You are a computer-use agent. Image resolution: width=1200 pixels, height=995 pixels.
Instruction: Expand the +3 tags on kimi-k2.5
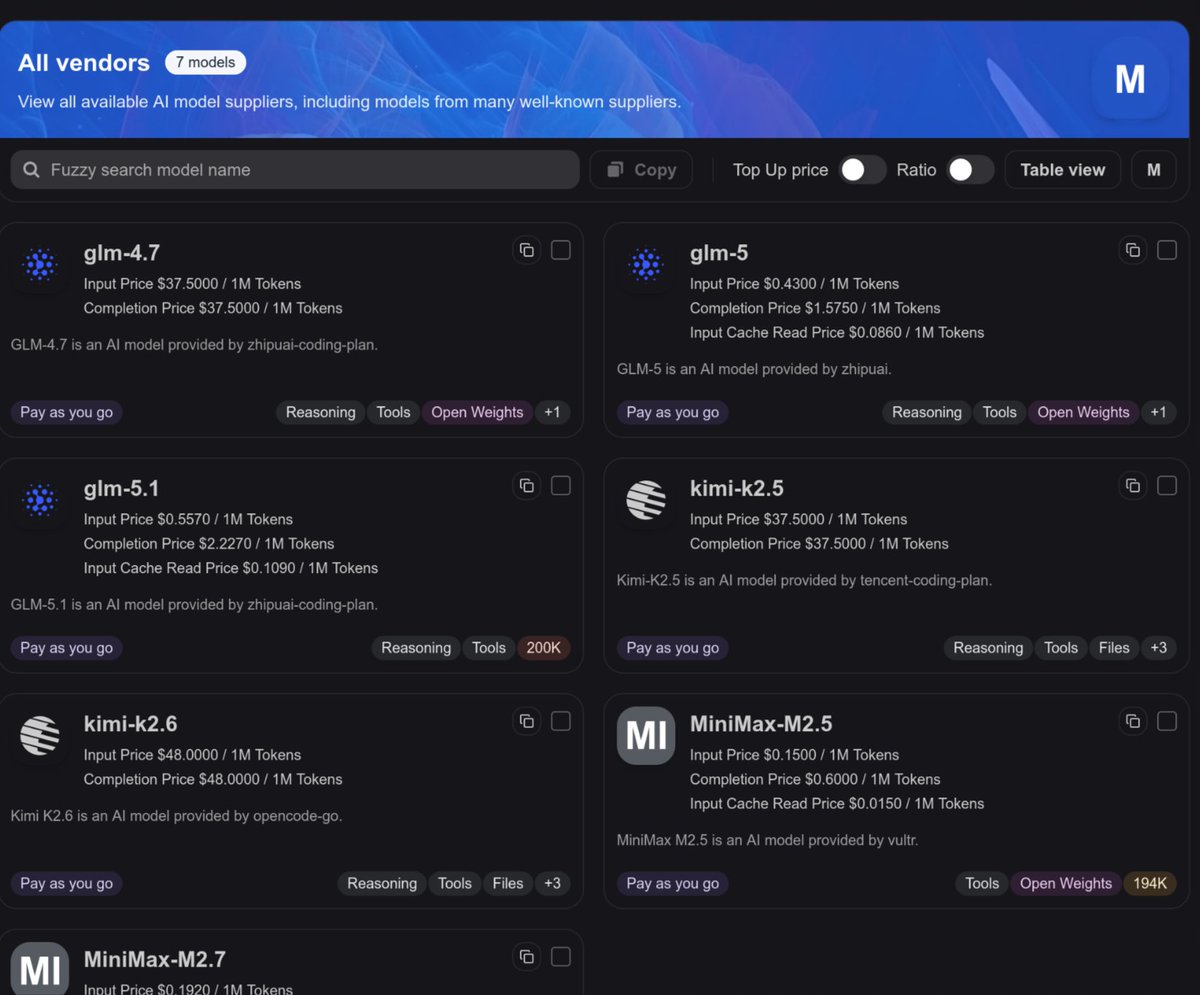1158,648
